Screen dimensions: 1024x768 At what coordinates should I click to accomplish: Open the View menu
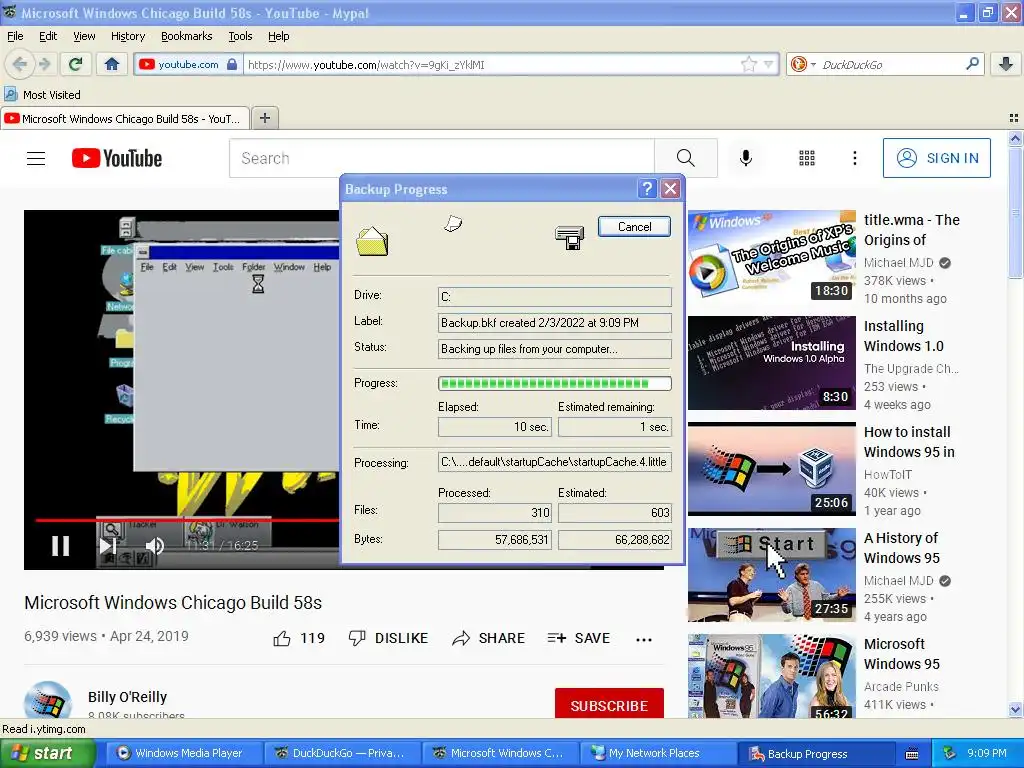(84, 36)
